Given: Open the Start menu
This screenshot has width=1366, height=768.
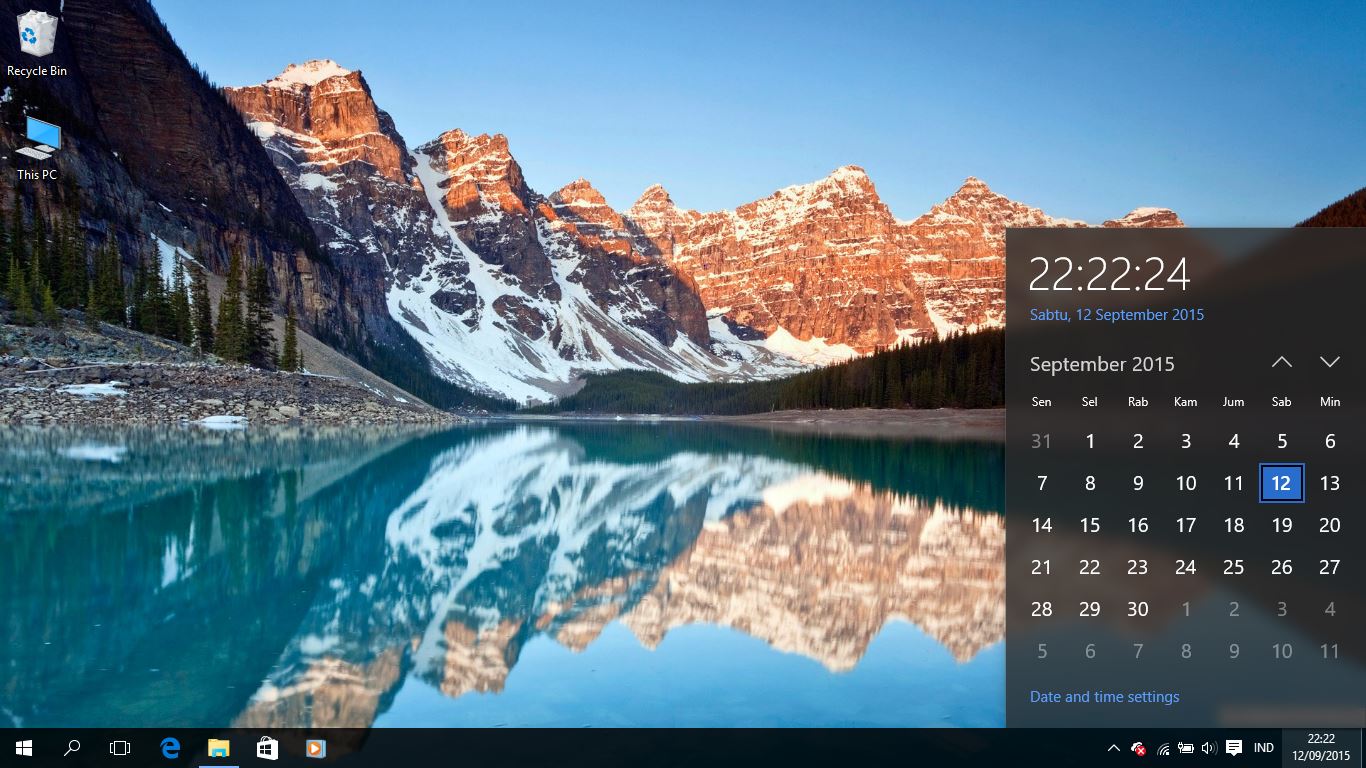Looking at the screenshot, I should (21, 747).
